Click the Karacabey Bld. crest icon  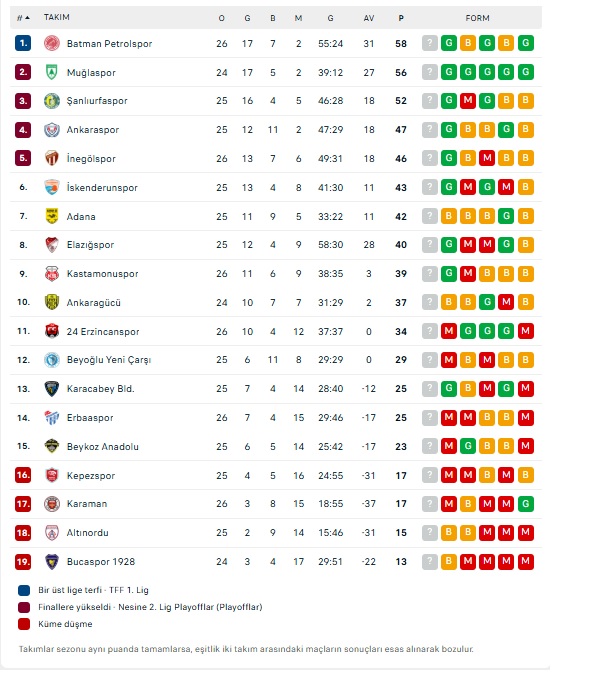(x=52, y=389)
